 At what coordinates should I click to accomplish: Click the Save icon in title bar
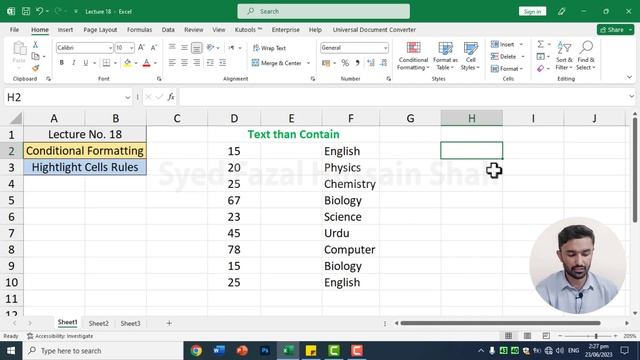point(26,11)
